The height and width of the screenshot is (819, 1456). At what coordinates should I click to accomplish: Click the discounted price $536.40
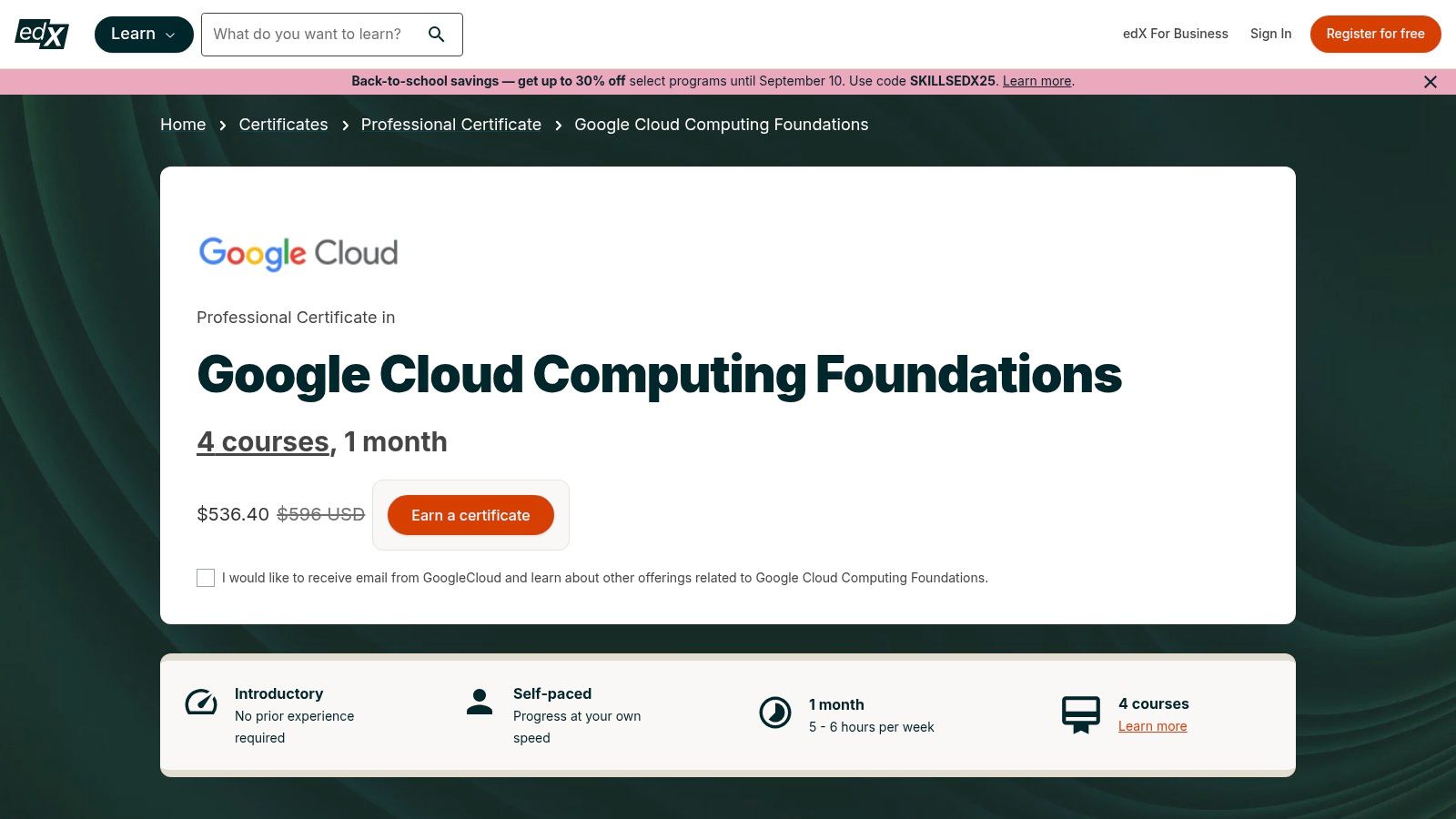233,514
